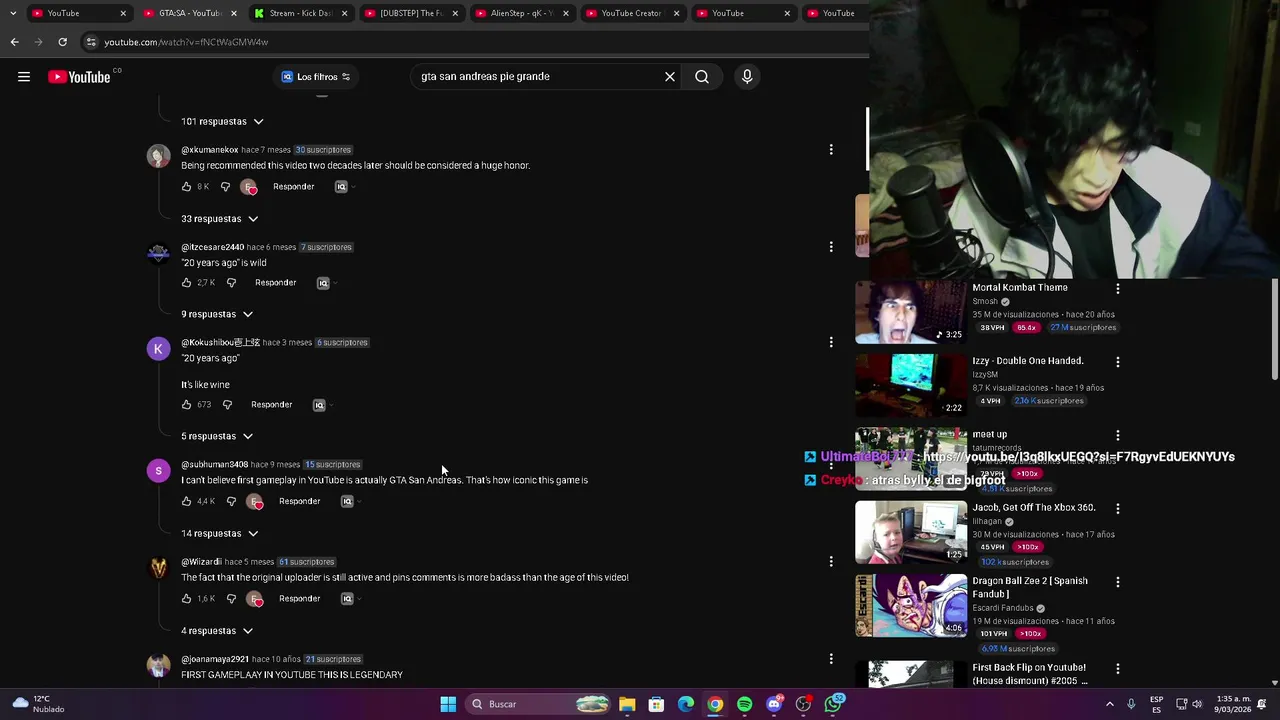Open IQ extension icon on @xkumarekox comment
The width and height of the screenshot is (1280, 720).
(x=341, y=187)
